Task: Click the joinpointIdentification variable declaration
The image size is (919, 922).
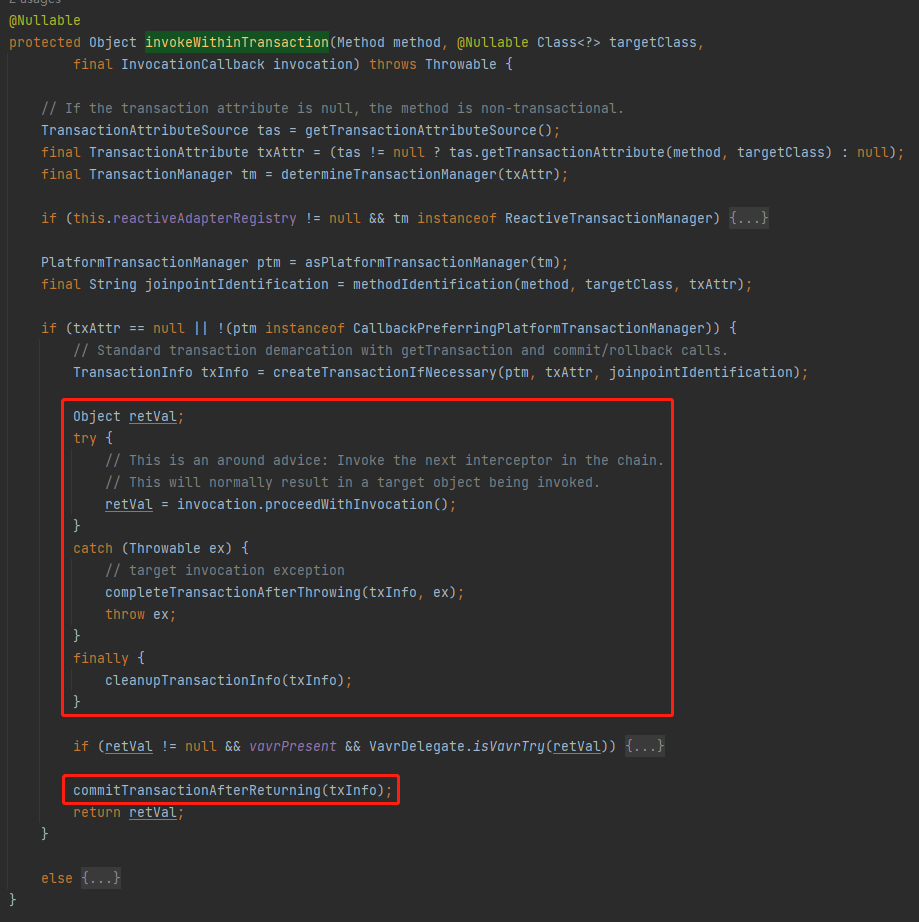Action: [x=237, y=285]
